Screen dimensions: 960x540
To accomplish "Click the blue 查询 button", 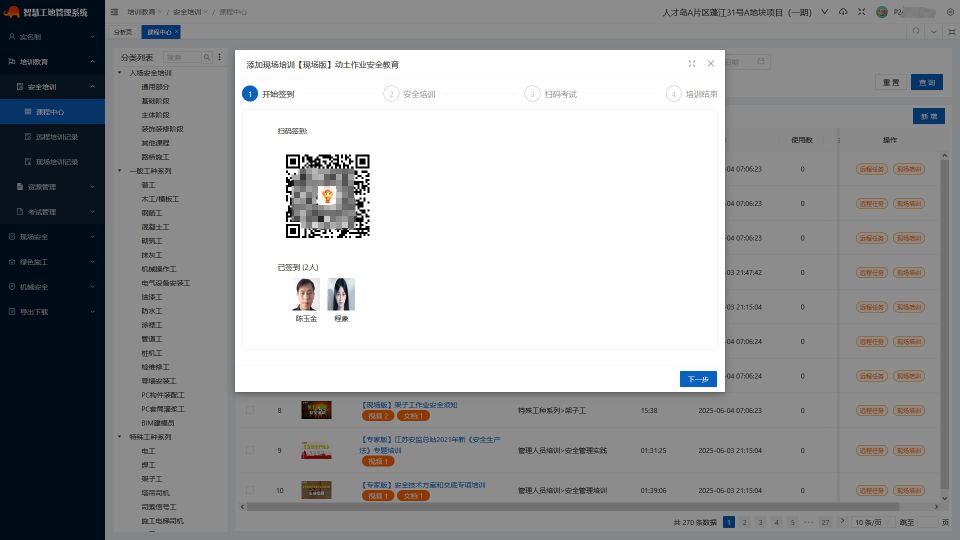I will (x=927, y=82).
